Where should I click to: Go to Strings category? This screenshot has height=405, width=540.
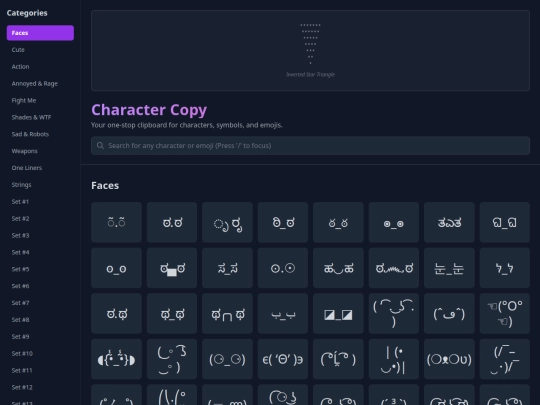(x=40, y=185)
